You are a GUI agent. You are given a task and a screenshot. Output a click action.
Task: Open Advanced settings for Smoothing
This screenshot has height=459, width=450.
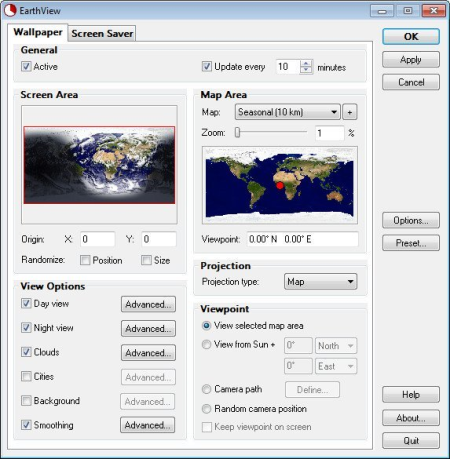click(x=147, y=425)
